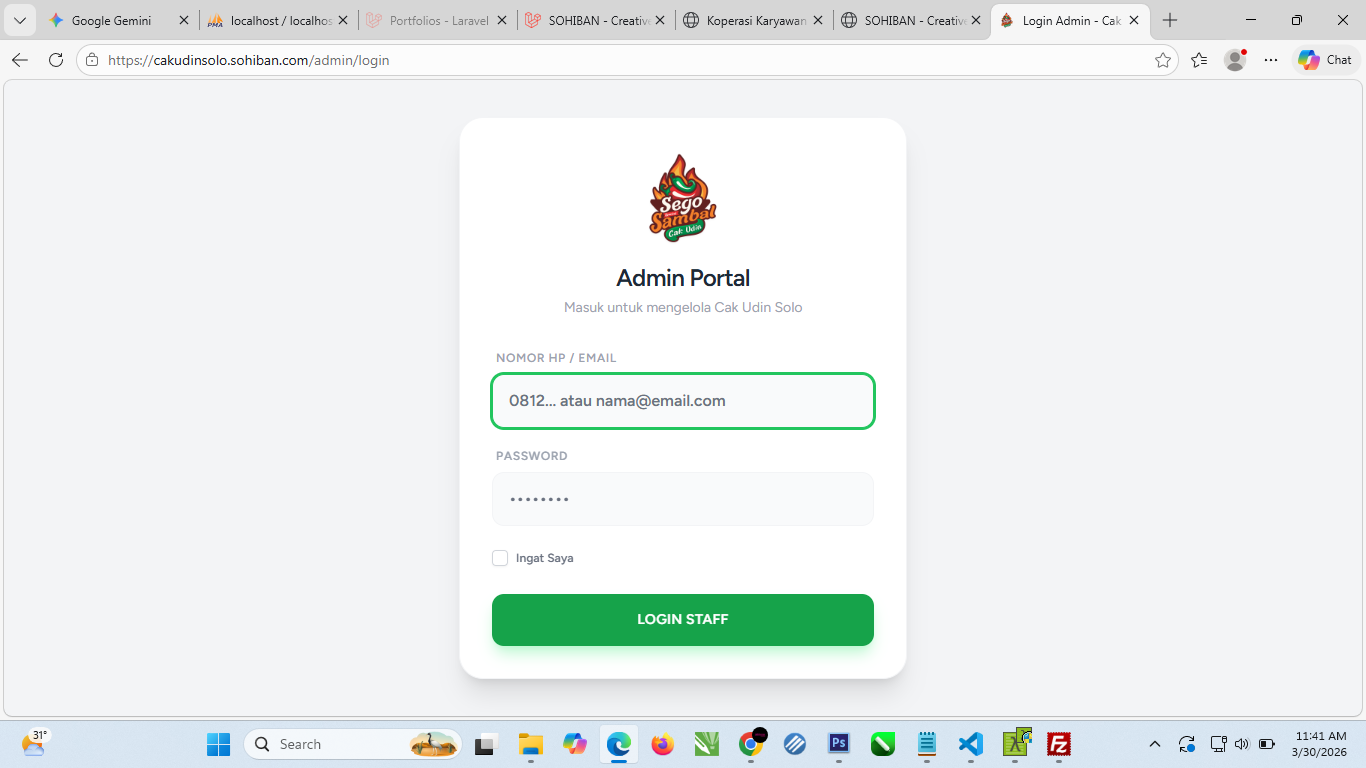Open the Favorites list icon
Screen dimensions: 1366x768
point(1200,60)
